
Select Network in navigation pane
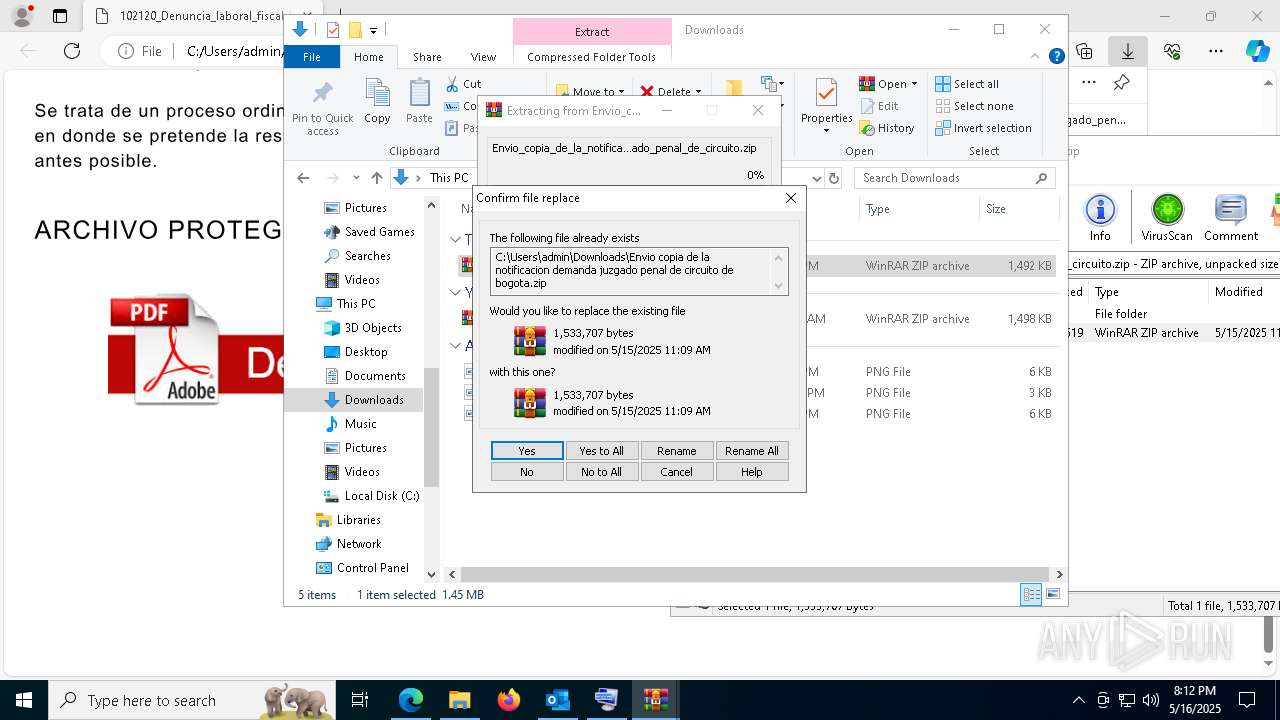coord(358,544)
